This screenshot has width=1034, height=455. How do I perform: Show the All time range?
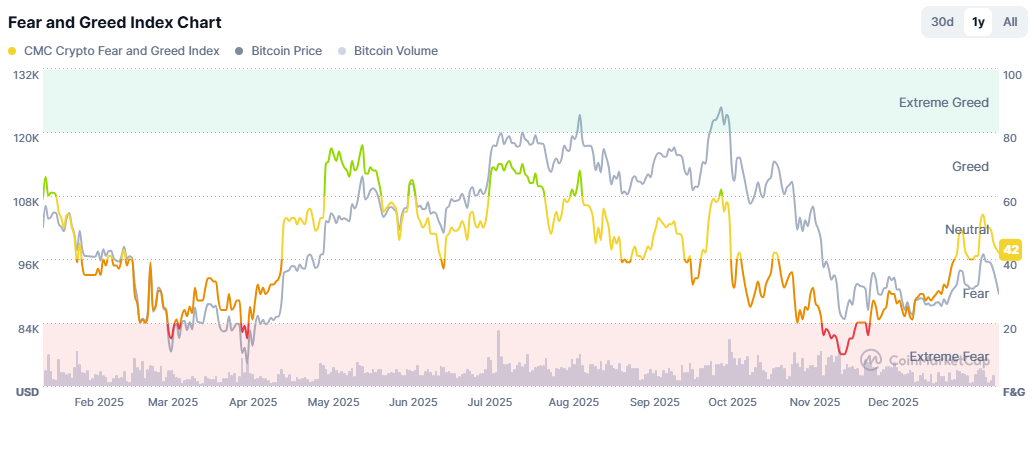click(1010, 22)
